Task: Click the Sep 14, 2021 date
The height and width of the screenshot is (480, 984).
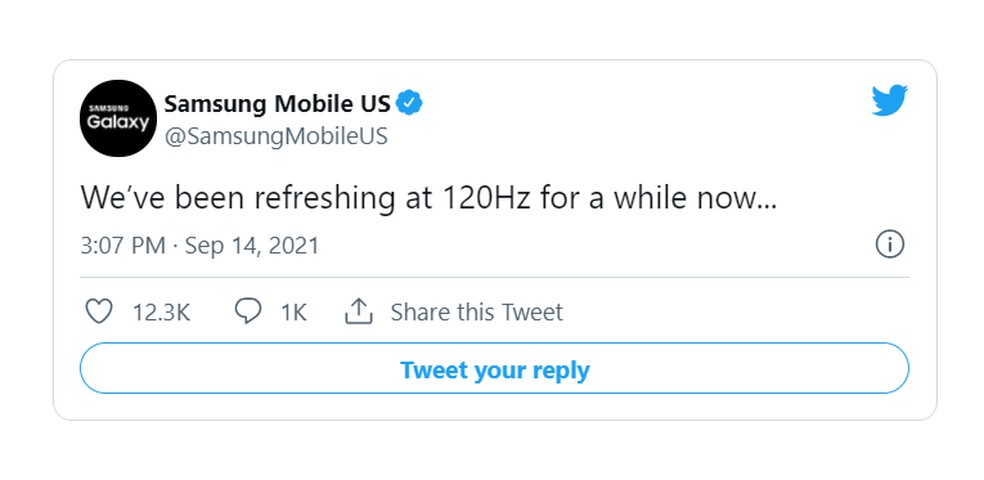Action: (252, 245)
